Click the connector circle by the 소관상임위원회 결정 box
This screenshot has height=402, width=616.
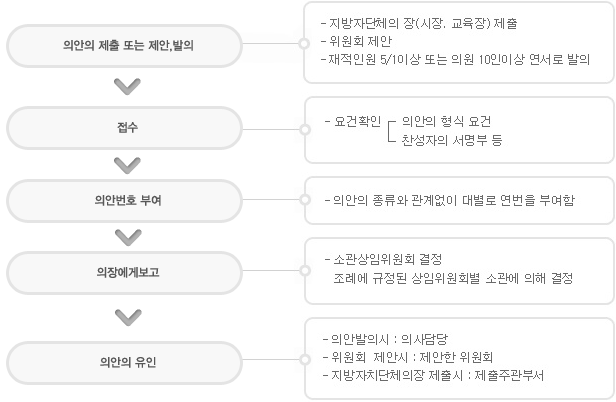click(305, 270)
